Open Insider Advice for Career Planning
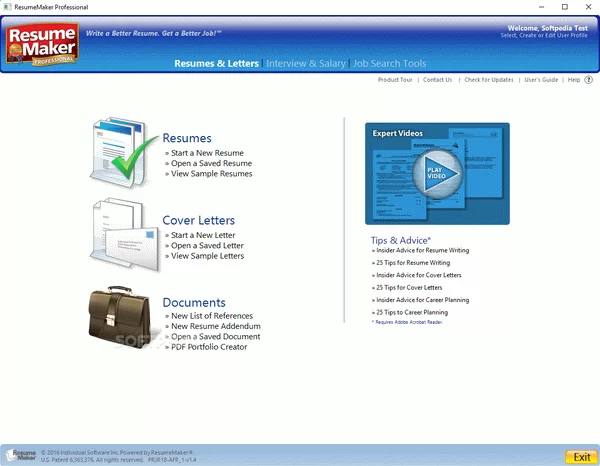 coord(421,300)
